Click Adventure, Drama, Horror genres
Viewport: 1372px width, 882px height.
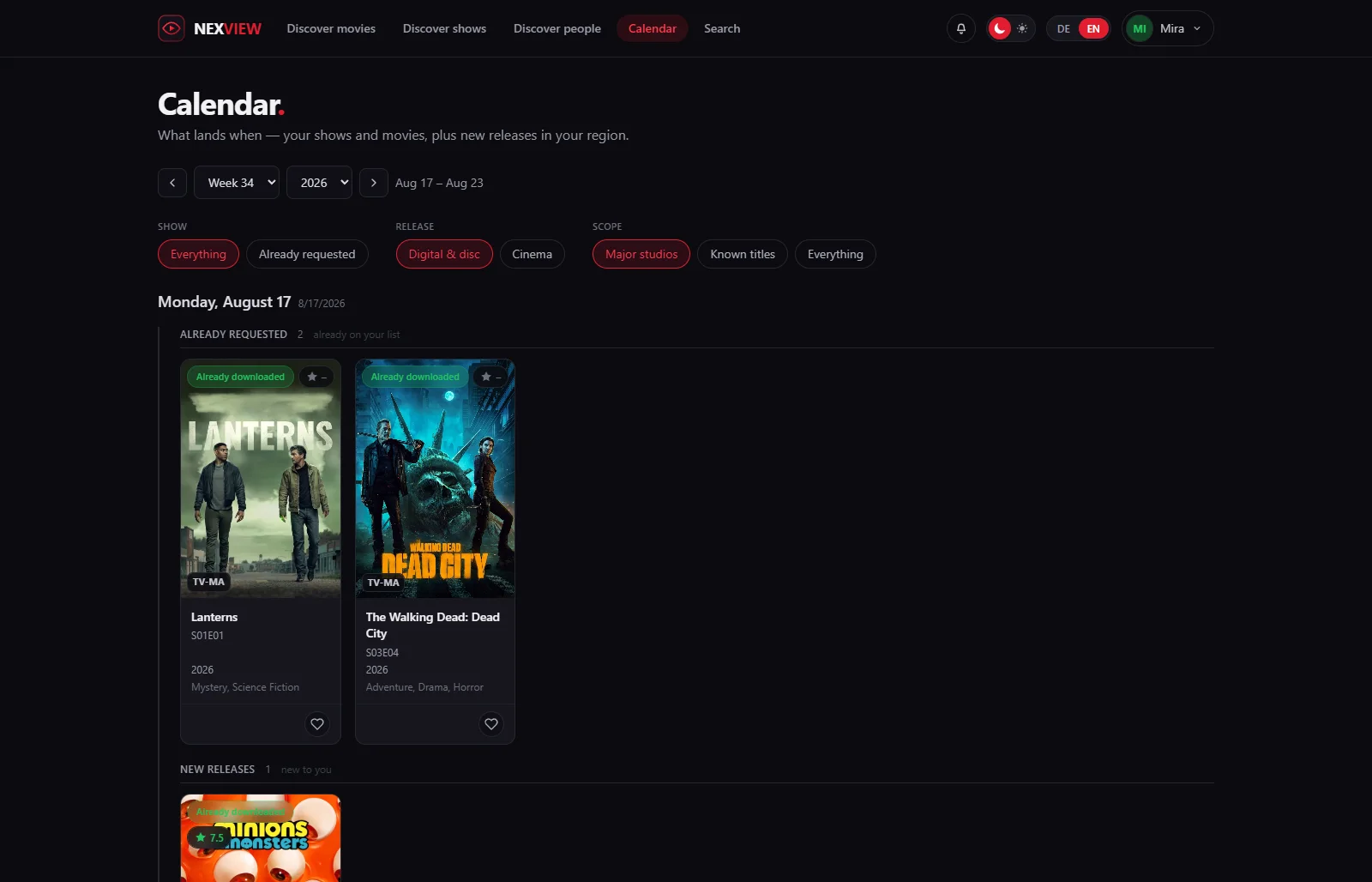click(424, 687)
